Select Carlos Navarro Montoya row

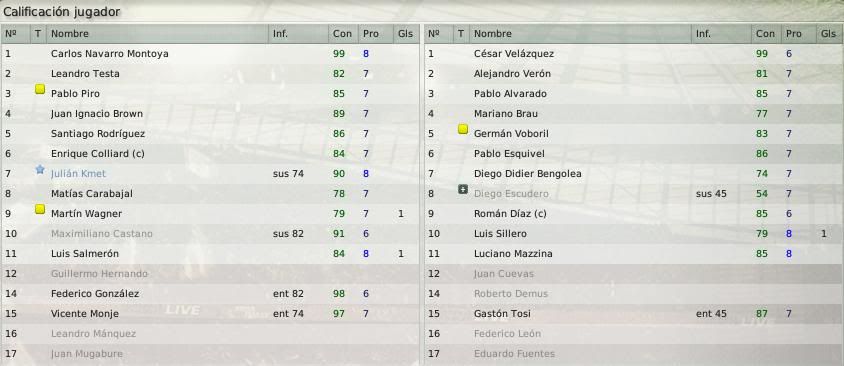(x=210, y=54)
